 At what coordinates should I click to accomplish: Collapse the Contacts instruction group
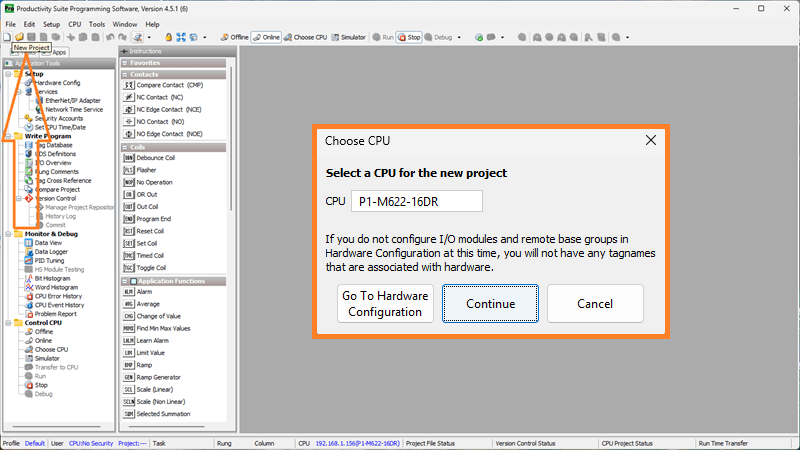[125, 74]
